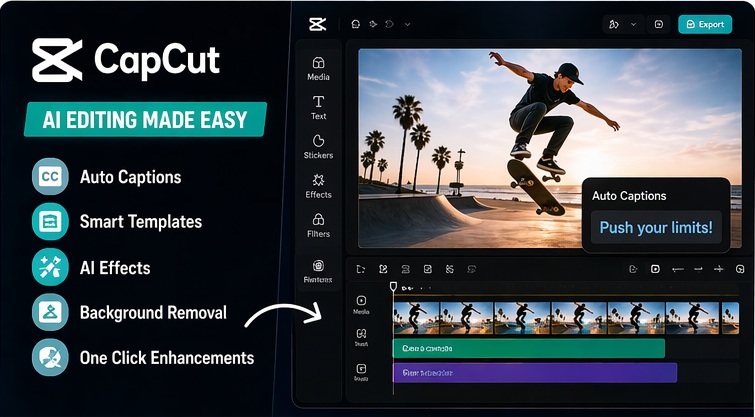Open the dropdown arrow left of Export

coord(633,24)
